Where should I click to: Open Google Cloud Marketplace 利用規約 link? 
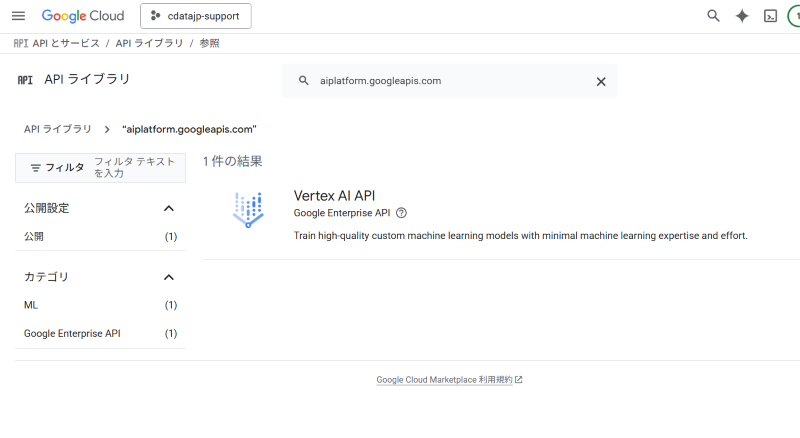point(444,380)
